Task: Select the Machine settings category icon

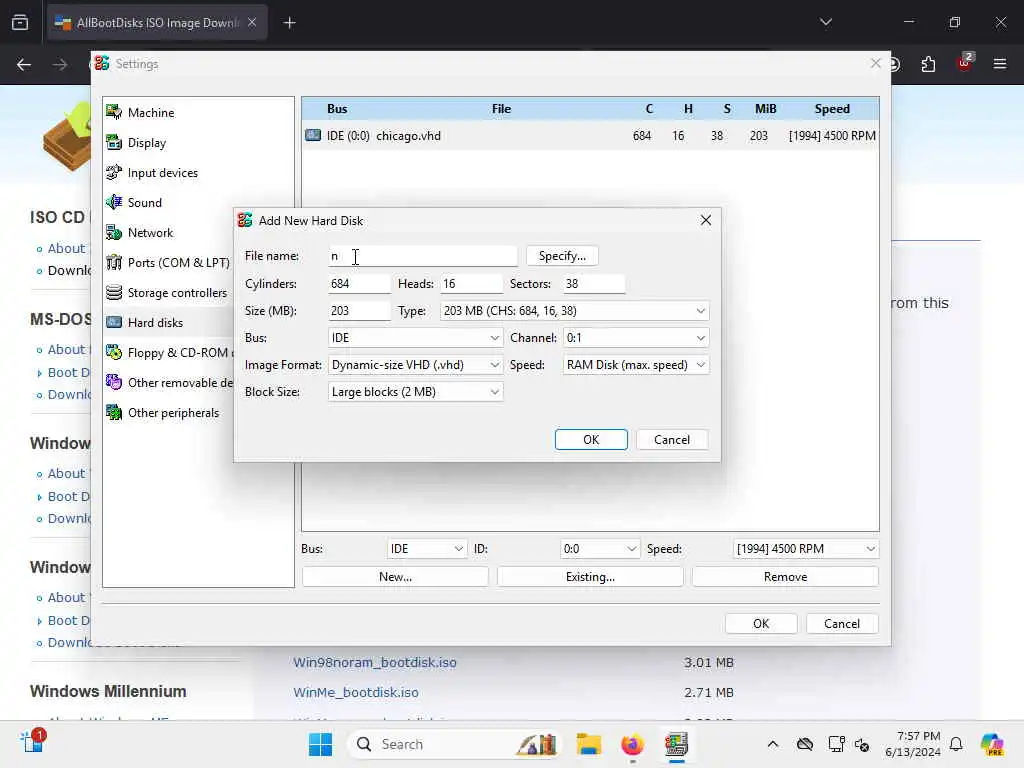Action: [114, 112]
